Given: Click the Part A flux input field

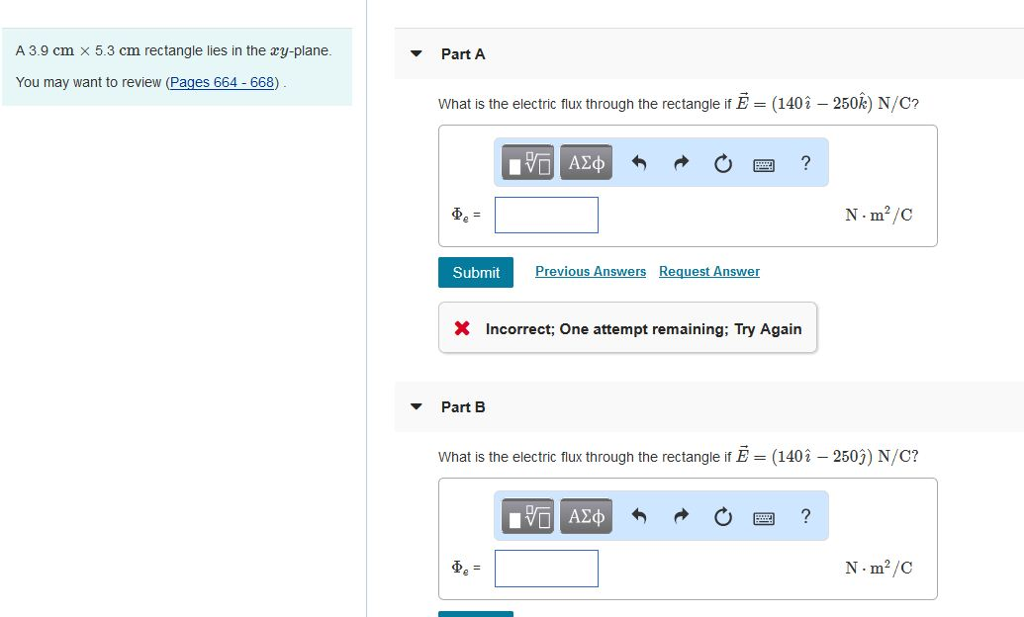Looking at the screenshot, I should 546,215.
